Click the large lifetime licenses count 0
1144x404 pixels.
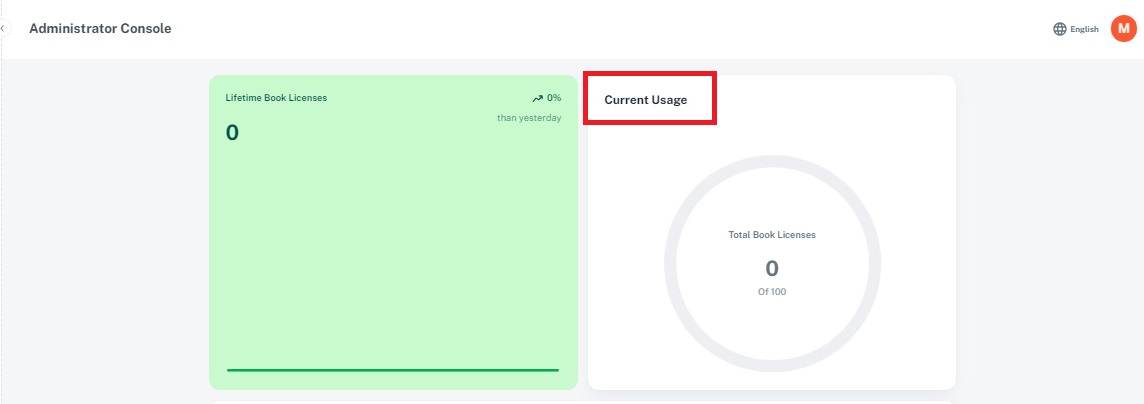(x=232, y=133)
